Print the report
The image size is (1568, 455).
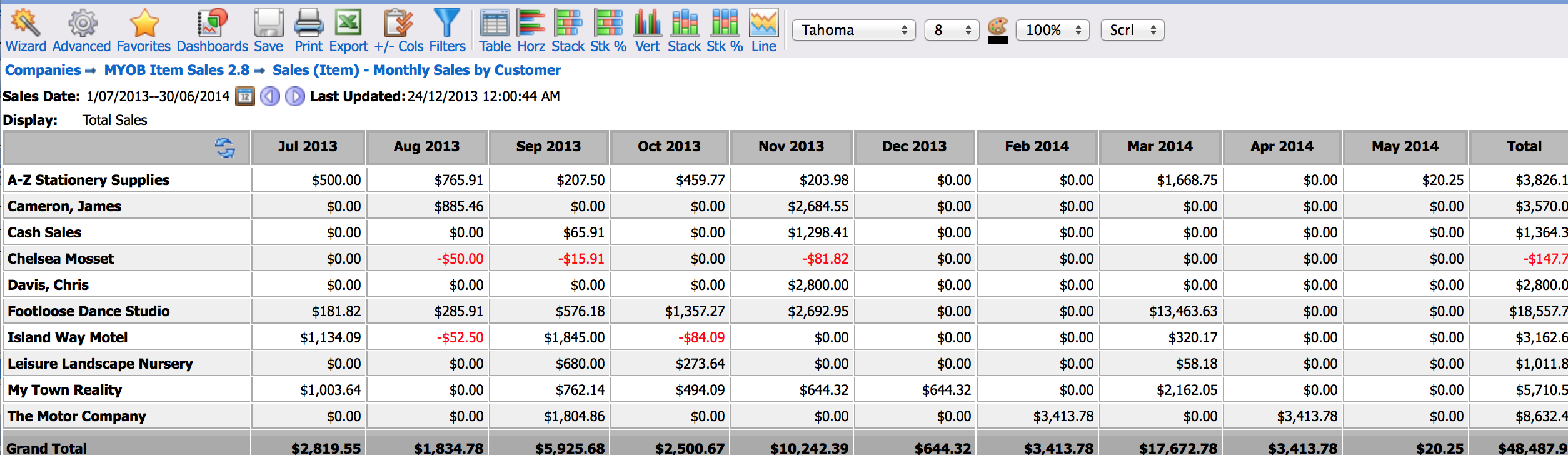(x=308, y=30)
